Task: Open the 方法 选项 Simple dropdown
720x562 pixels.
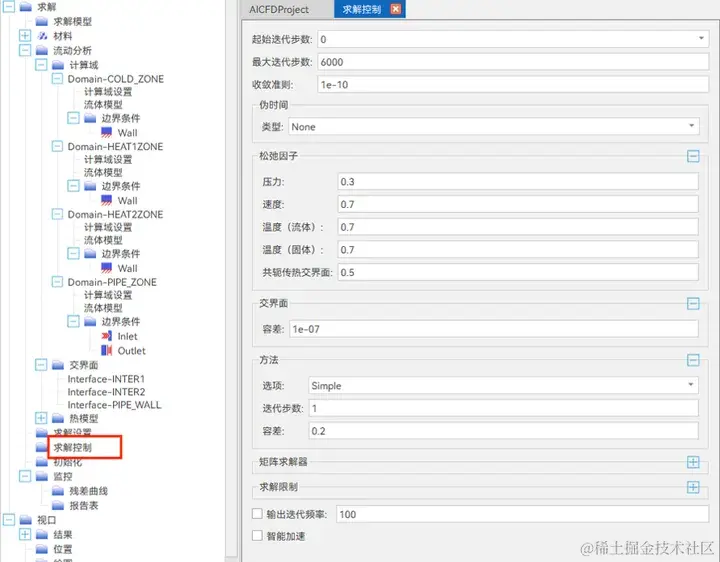Action: 503,385
